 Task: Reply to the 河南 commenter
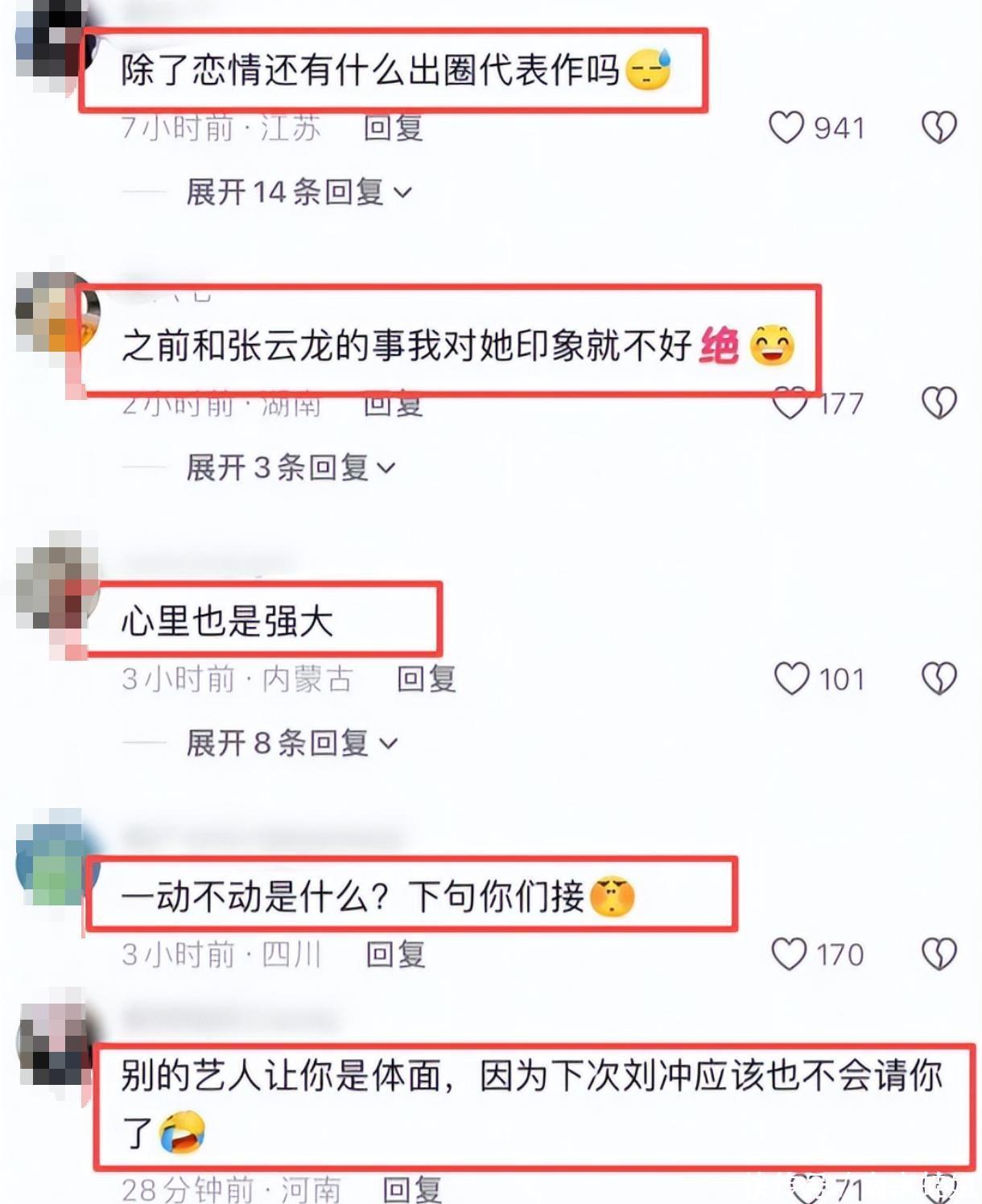pyautogui.click(x=412, y=1189)
